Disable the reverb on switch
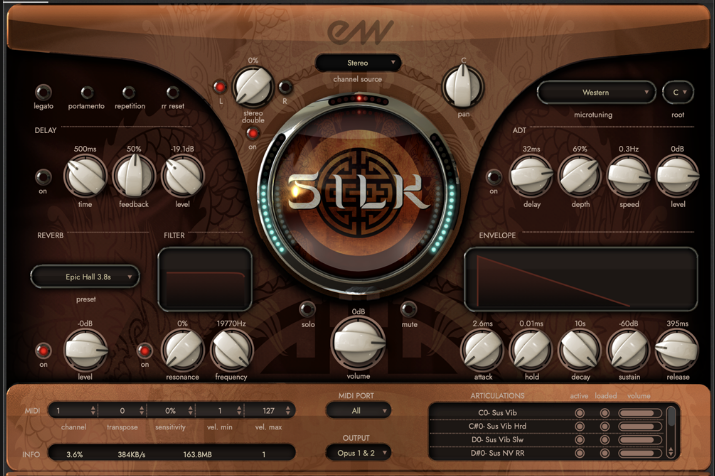The width and height of the screenshot is (715, 476). point(44,351)
